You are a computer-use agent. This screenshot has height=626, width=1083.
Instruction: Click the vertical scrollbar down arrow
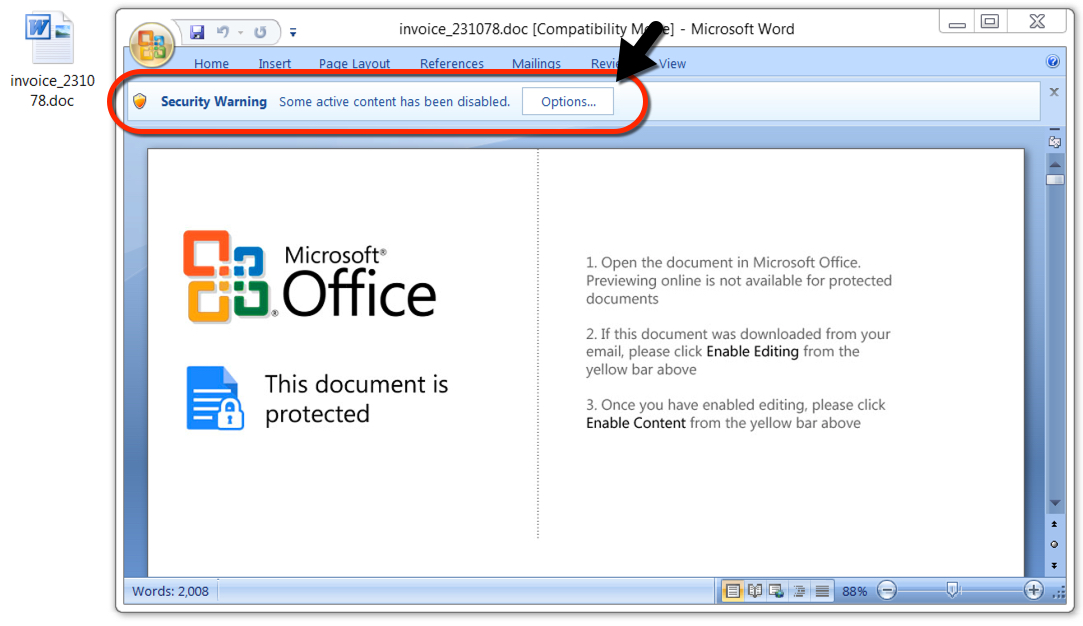(1055, 503)
